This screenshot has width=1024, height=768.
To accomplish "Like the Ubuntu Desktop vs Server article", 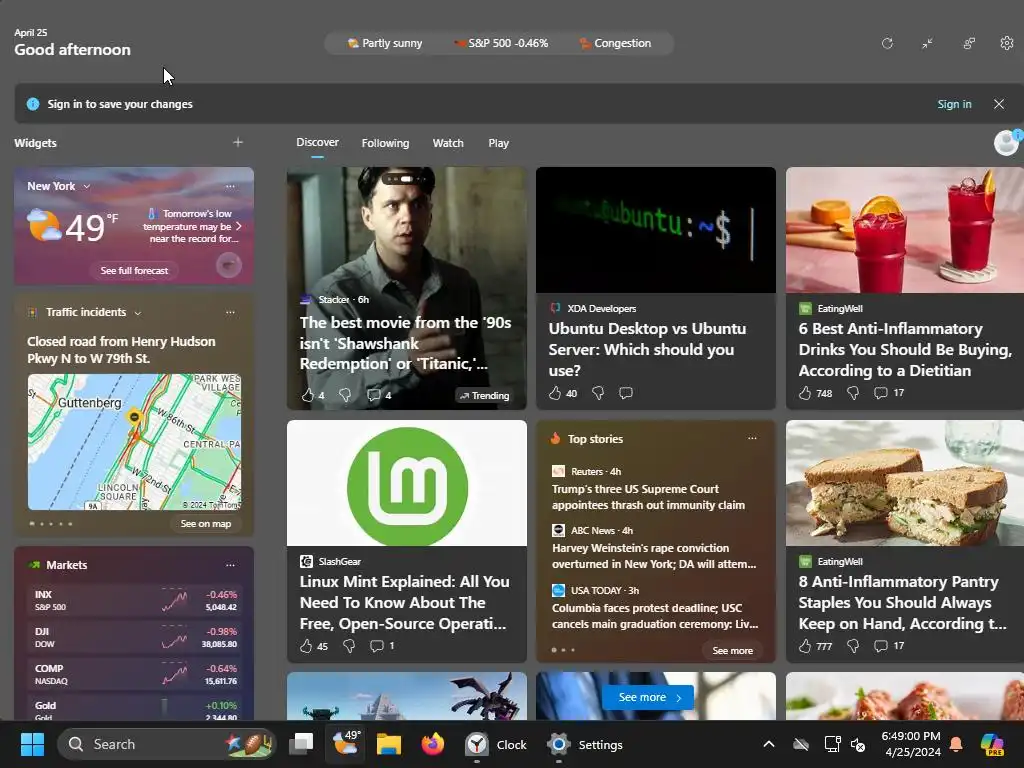I will point(555,393).
